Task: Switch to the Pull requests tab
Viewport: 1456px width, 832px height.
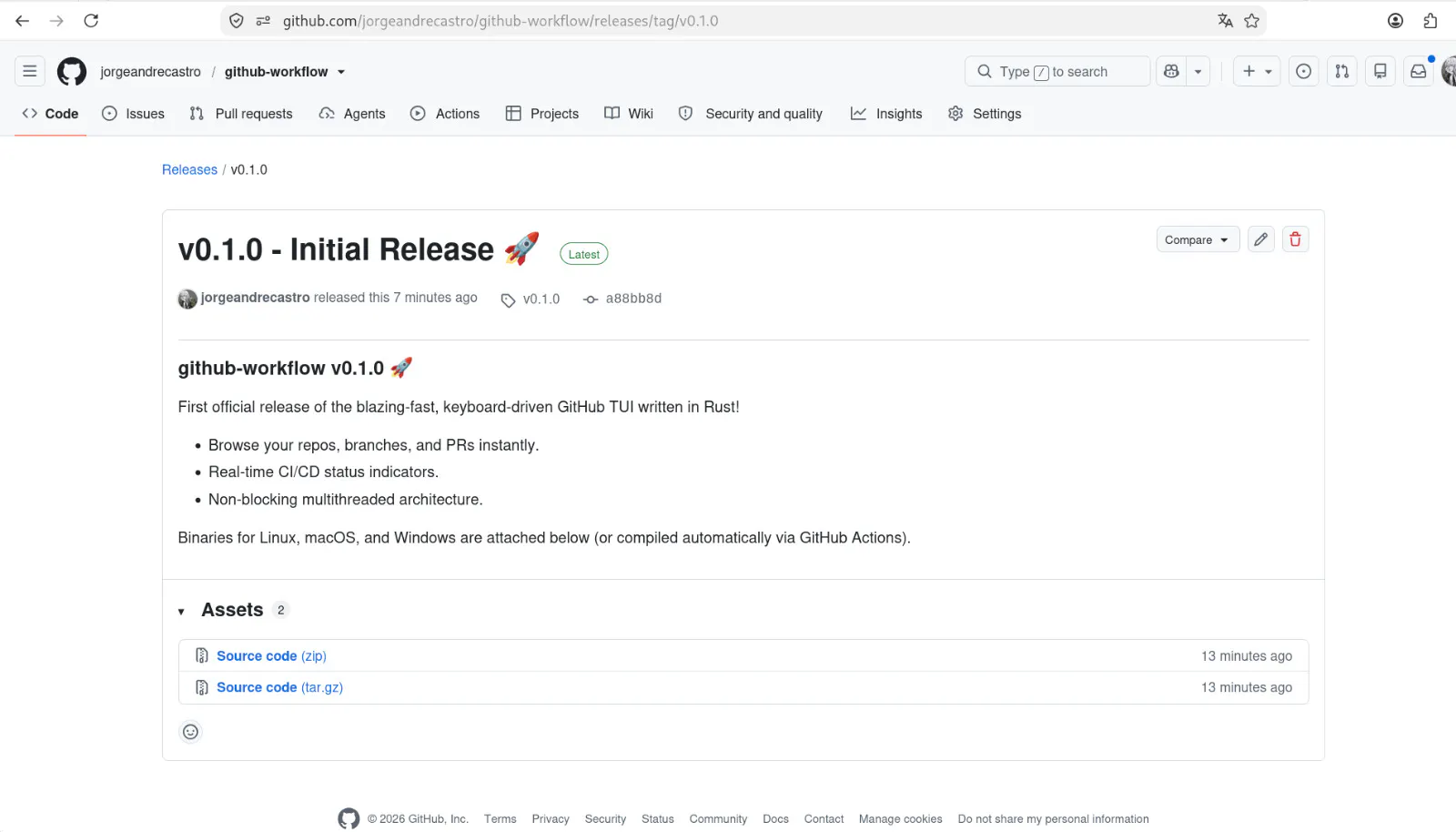Action: pyautogui.click(x=241, y=114)
